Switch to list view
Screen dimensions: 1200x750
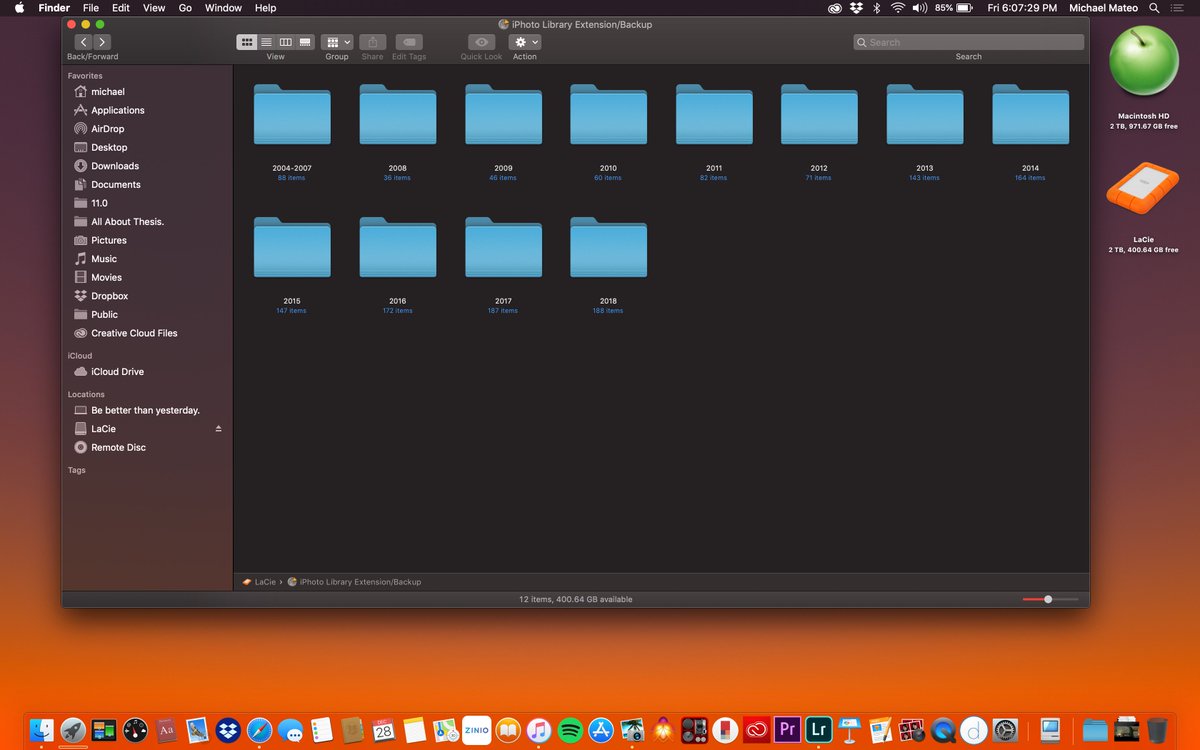[x=266, y=42]
